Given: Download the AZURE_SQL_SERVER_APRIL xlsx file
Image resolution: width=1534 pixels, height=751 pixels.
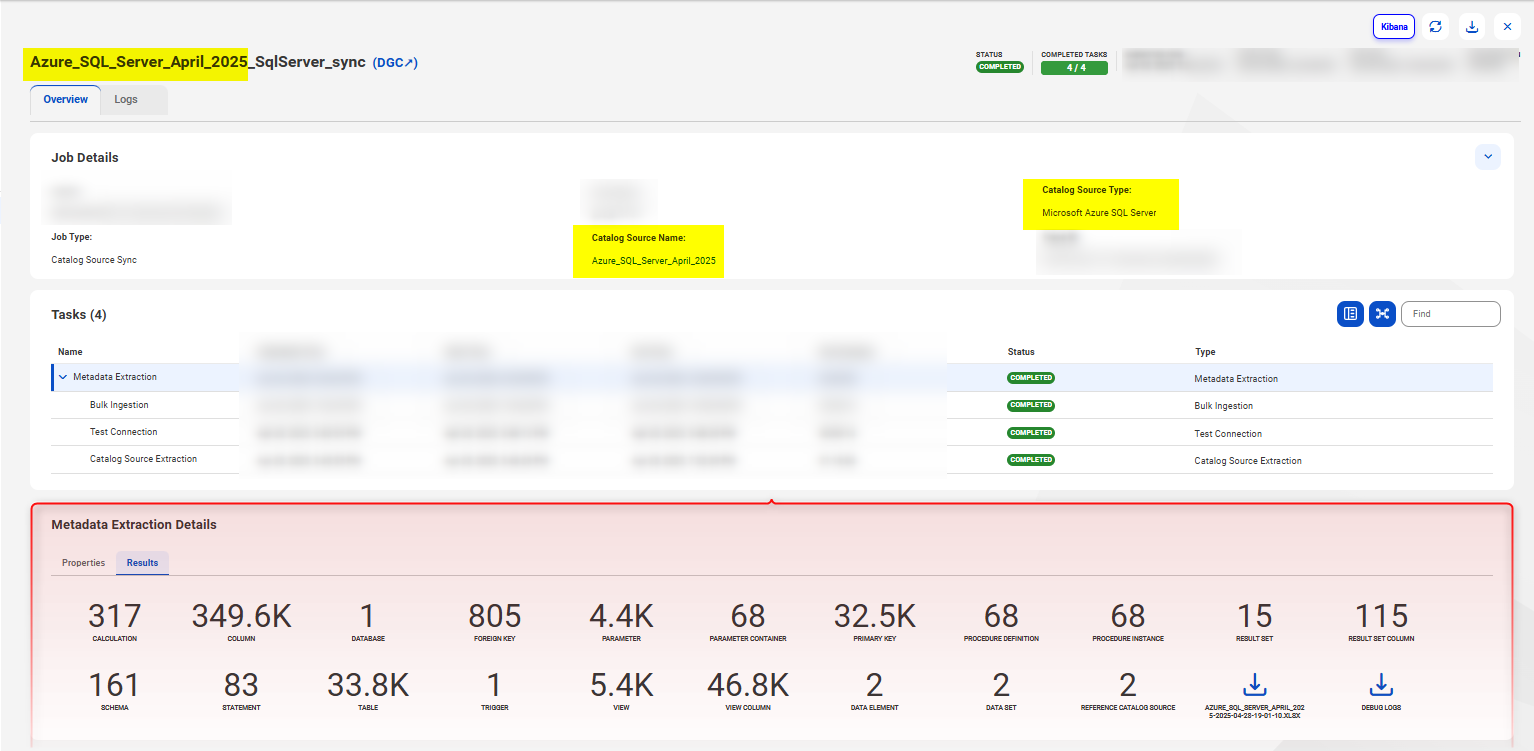Looking at the screenshot, I should tap(1255, 685).
